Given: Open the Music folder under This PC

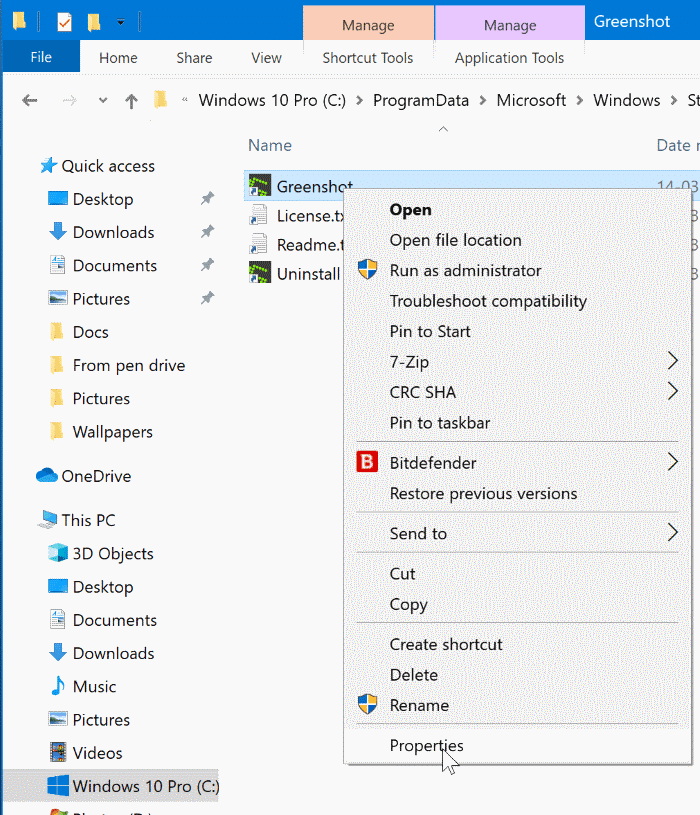Looking at the screenshot, I should click(94, 687).
